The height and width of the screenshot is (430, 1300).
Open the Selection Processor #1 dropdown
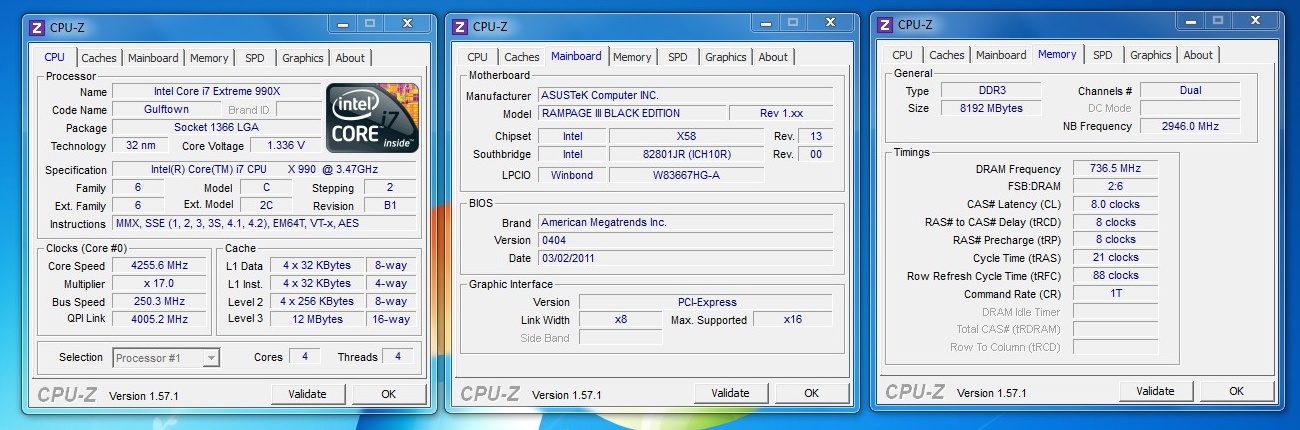(166, 357)
